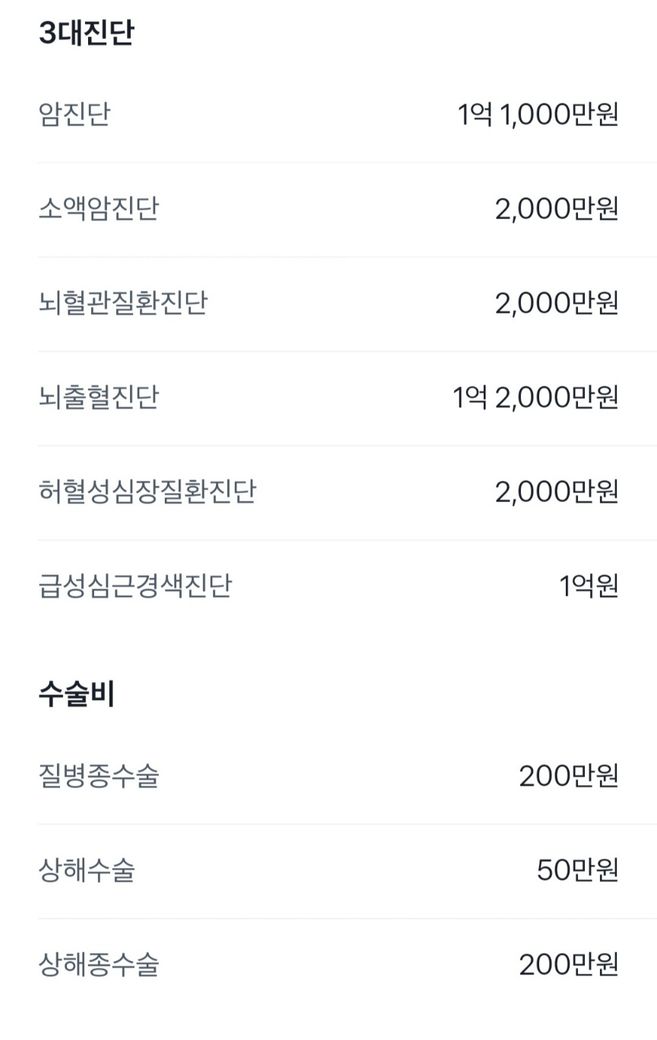Tap the 200만원 amount beside 질병종수술
Image resolution: width=657 pixels, height=1040 pixels.
click(x=568, y=776)
